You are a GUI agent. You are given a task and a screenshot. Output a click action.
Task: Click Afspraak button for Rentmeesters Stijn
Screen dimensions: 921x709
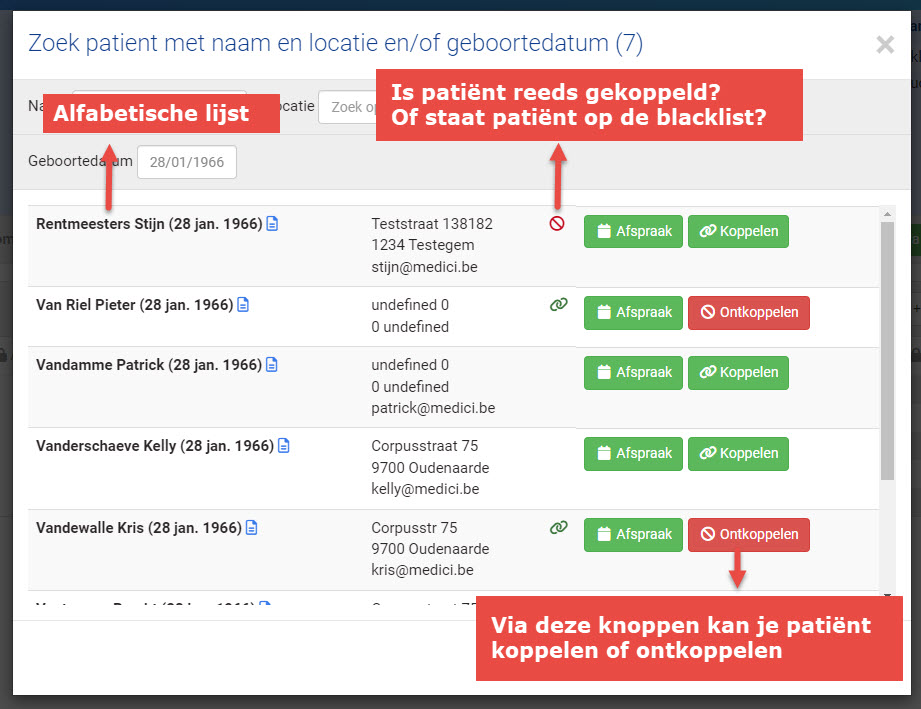633,232
